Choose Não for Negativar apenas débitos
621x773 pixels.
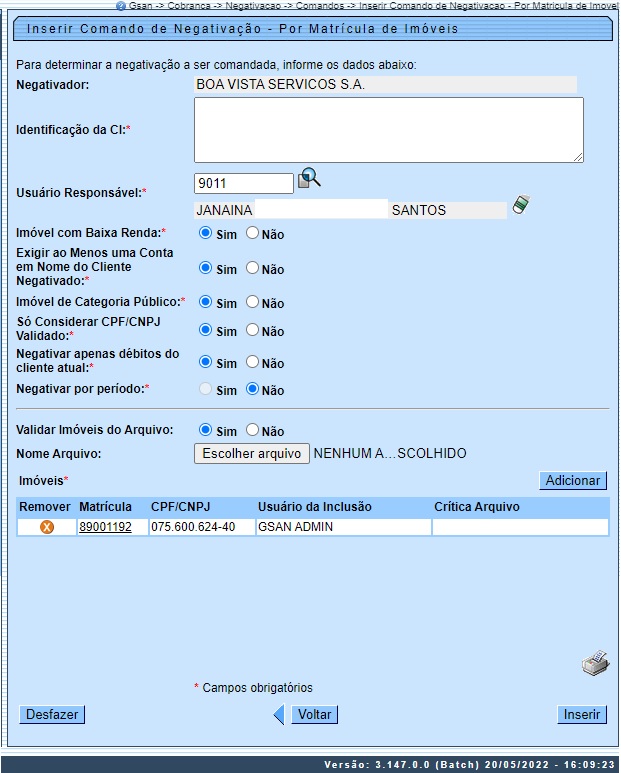click(x=253, y=362)
